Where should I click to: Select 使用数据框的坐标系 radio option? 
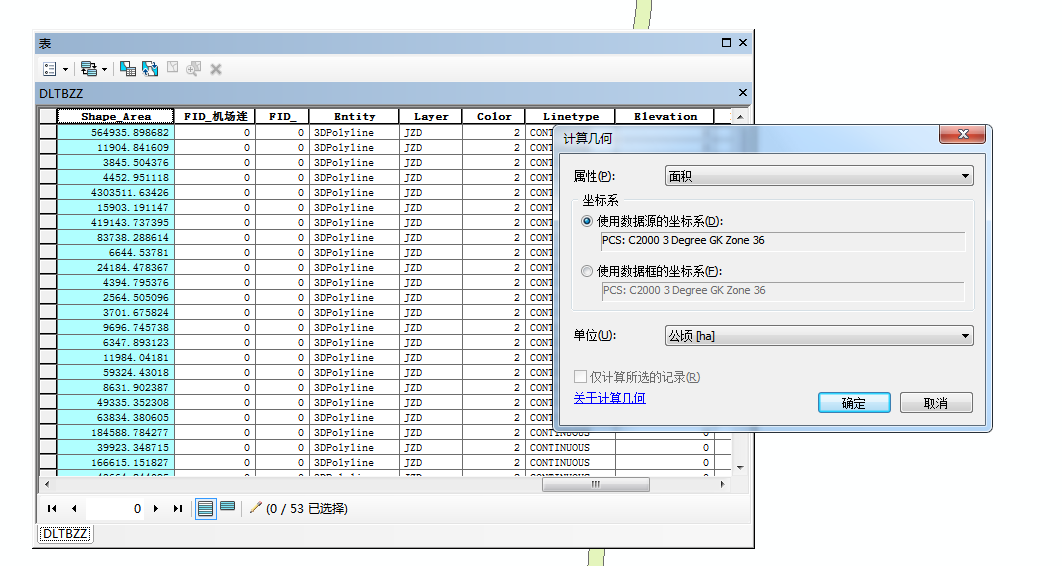pyautogui.click(x=587, y=271)
